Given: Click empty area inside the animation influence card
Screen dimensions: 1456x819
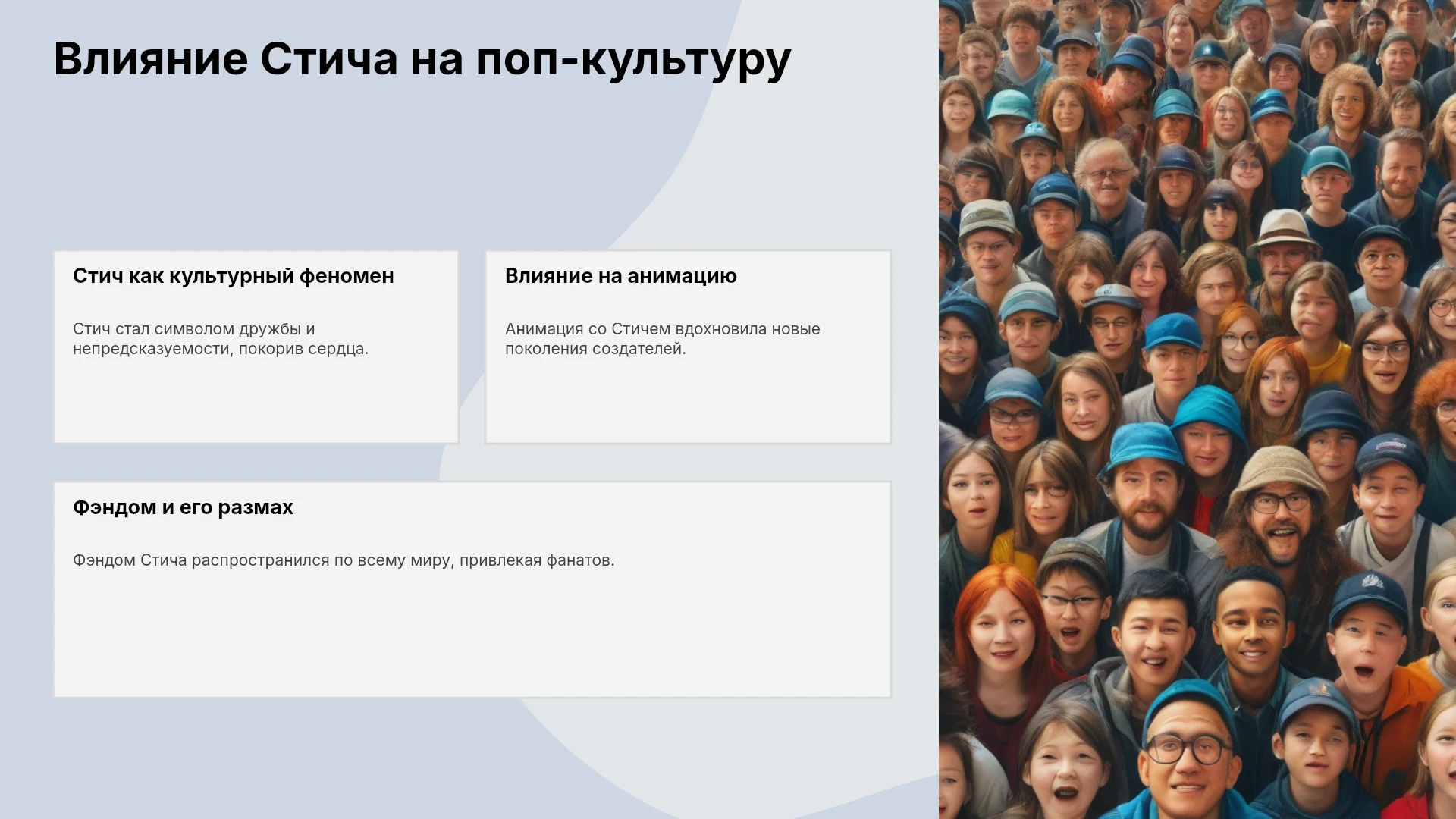Looking at the screenshot, I should tap(688, 402).
